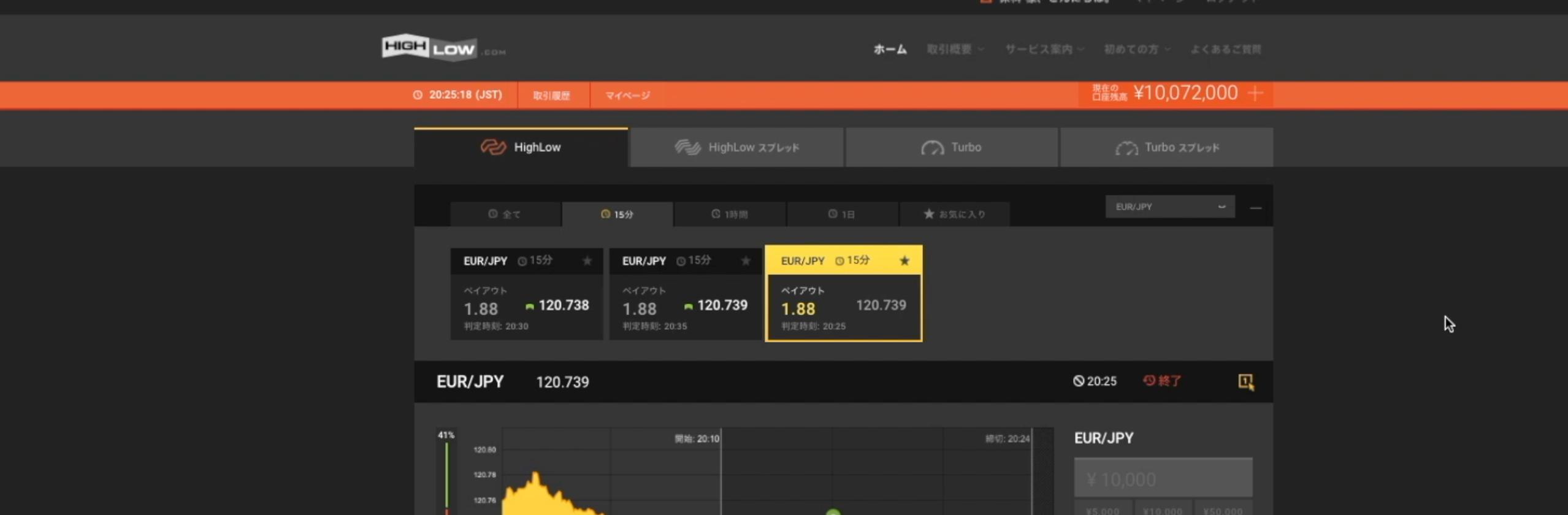Filter by 全て duration tab

click(505, 214)
